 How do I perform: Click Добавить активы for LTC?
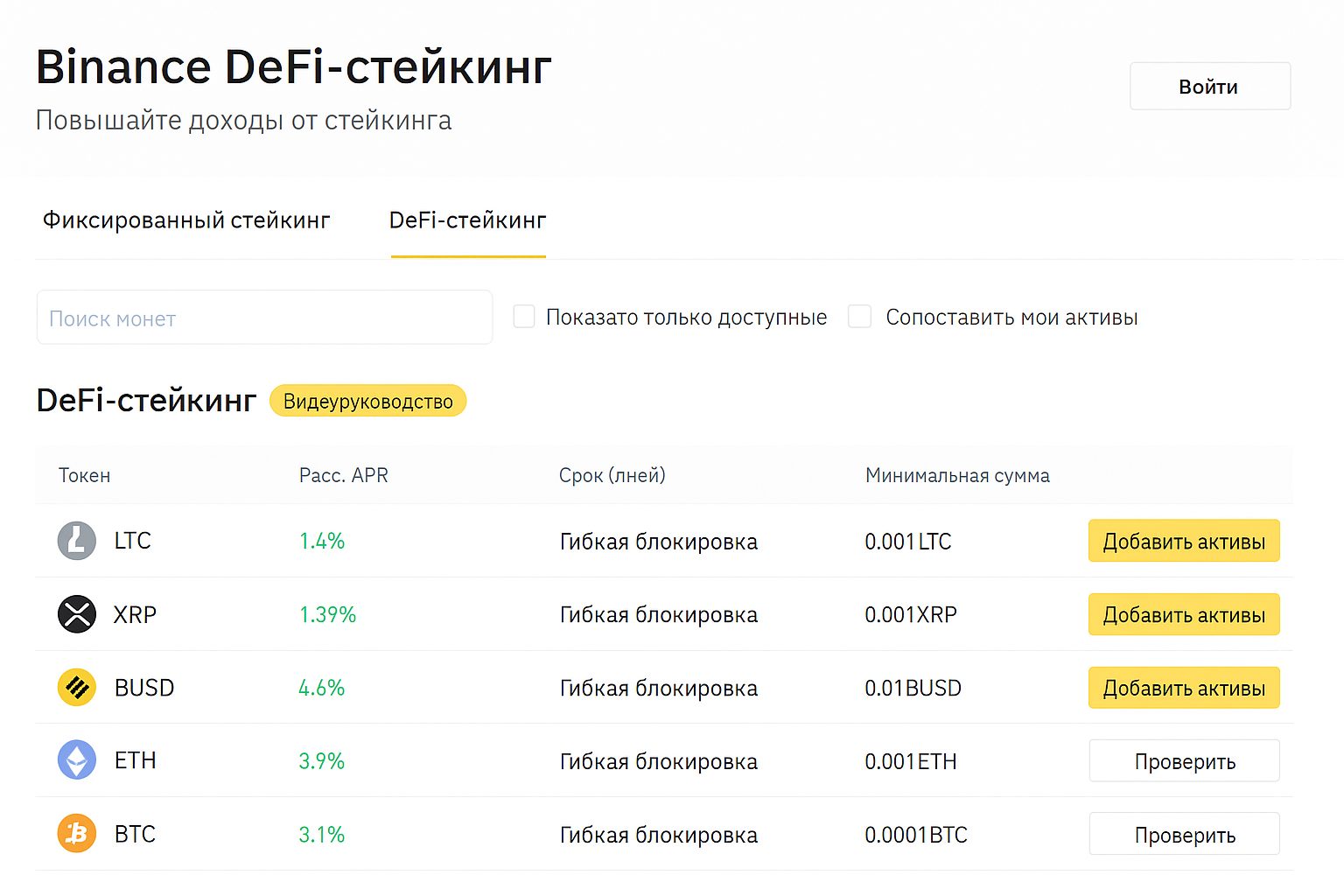coord(1183,540)
